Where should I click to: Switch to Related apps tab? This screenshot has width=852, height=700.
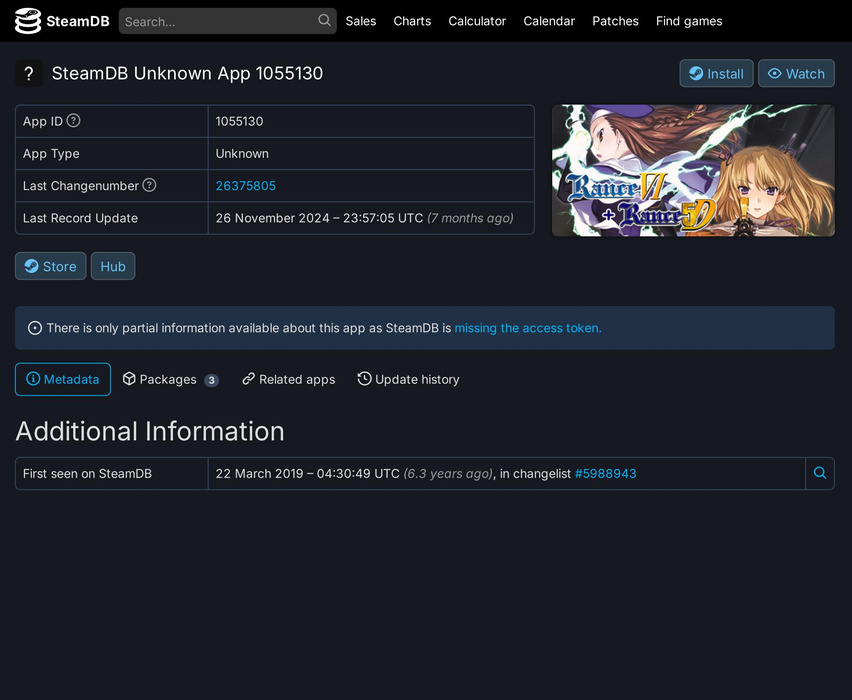pyautogui.click(x=289, y=379)
